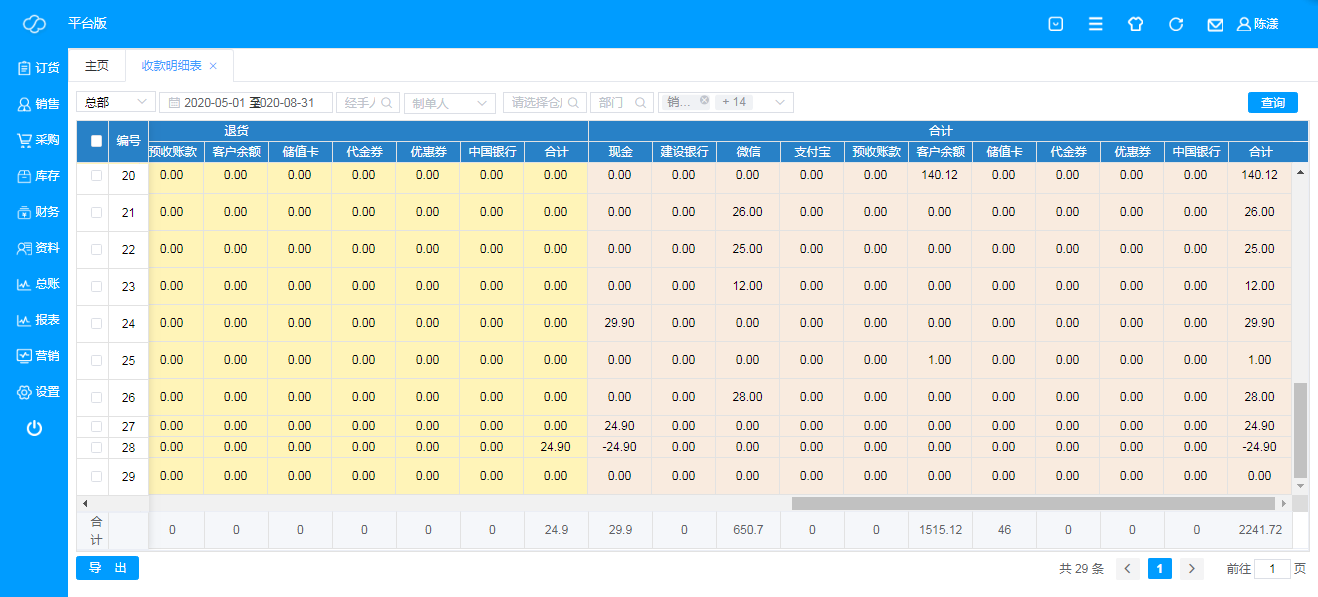Tick the checkbox for row 24
Screen dimensions: 1318x597
97,323
